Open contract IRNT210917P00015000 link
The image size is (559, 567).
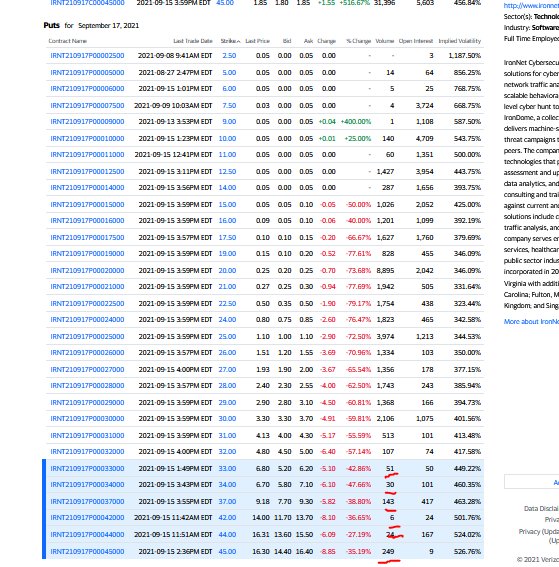click(x=87, y=204)
